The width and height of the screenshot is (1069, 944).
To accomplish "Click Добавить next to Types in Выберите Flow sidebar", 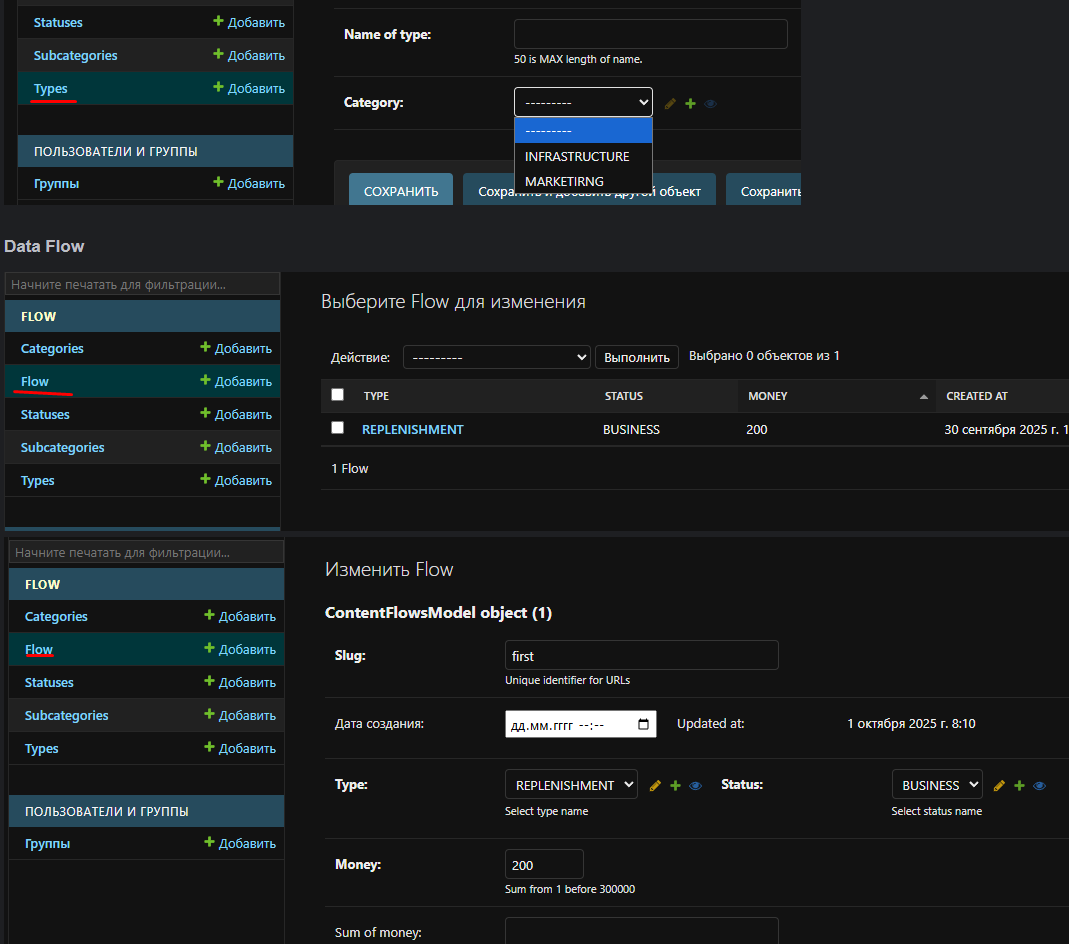I will pos(236,480).
